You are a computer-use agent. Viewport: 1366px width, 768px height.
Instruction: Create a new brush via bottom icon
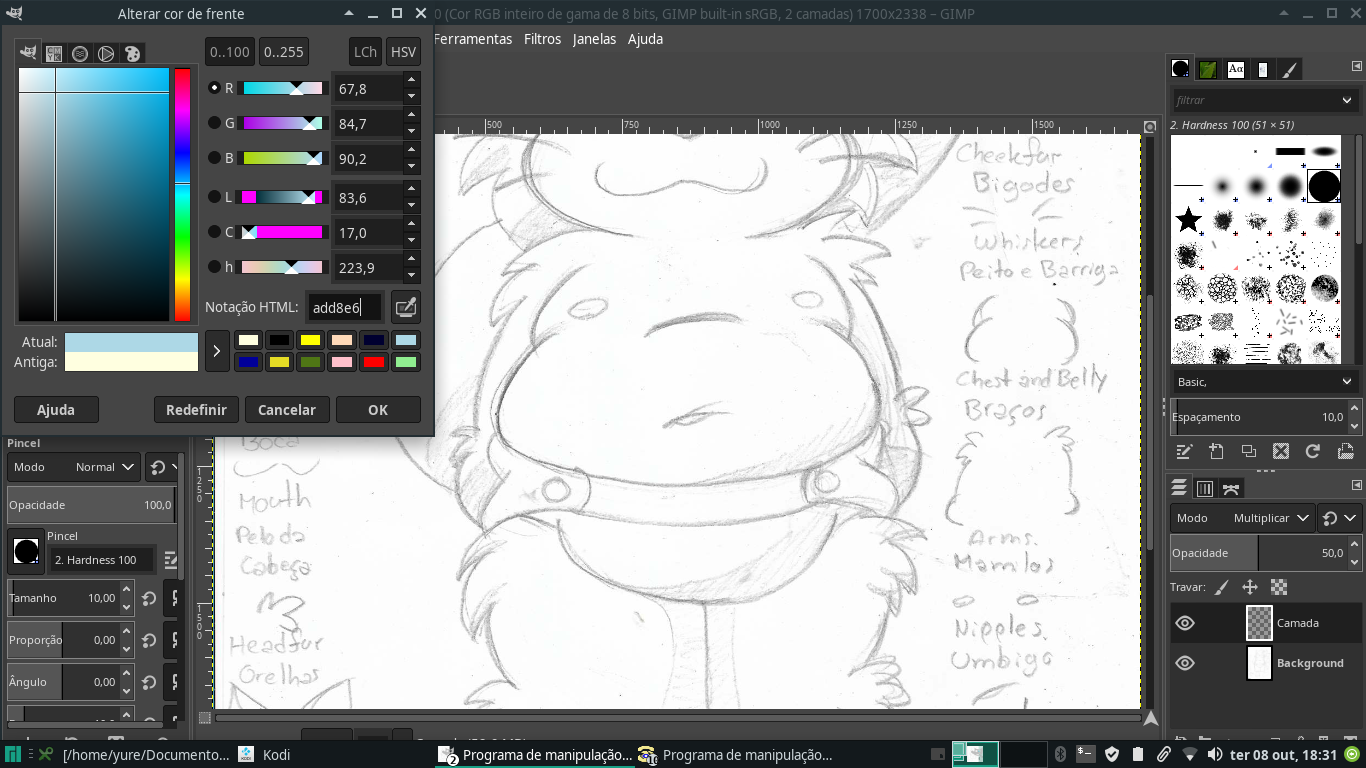tap(1216, 451)
